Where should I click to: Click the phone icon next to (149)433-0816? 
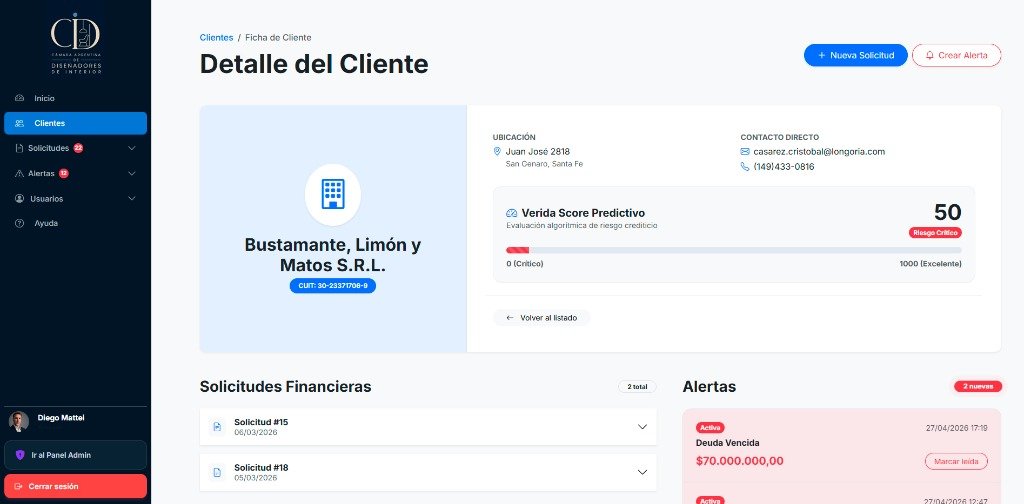tap(744, 167)
